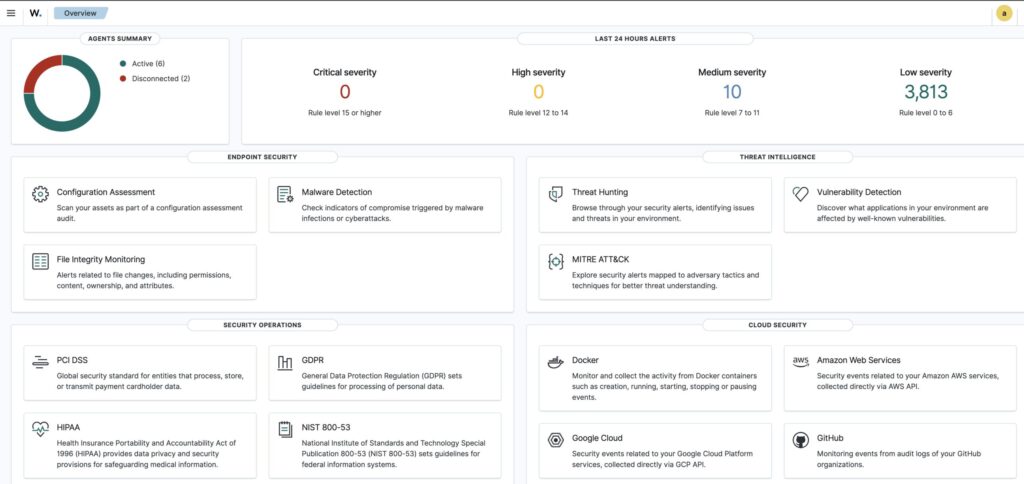Click the Critical severity label
Image resolution: width=1024 pixels, height=484 pixels.
345,73
